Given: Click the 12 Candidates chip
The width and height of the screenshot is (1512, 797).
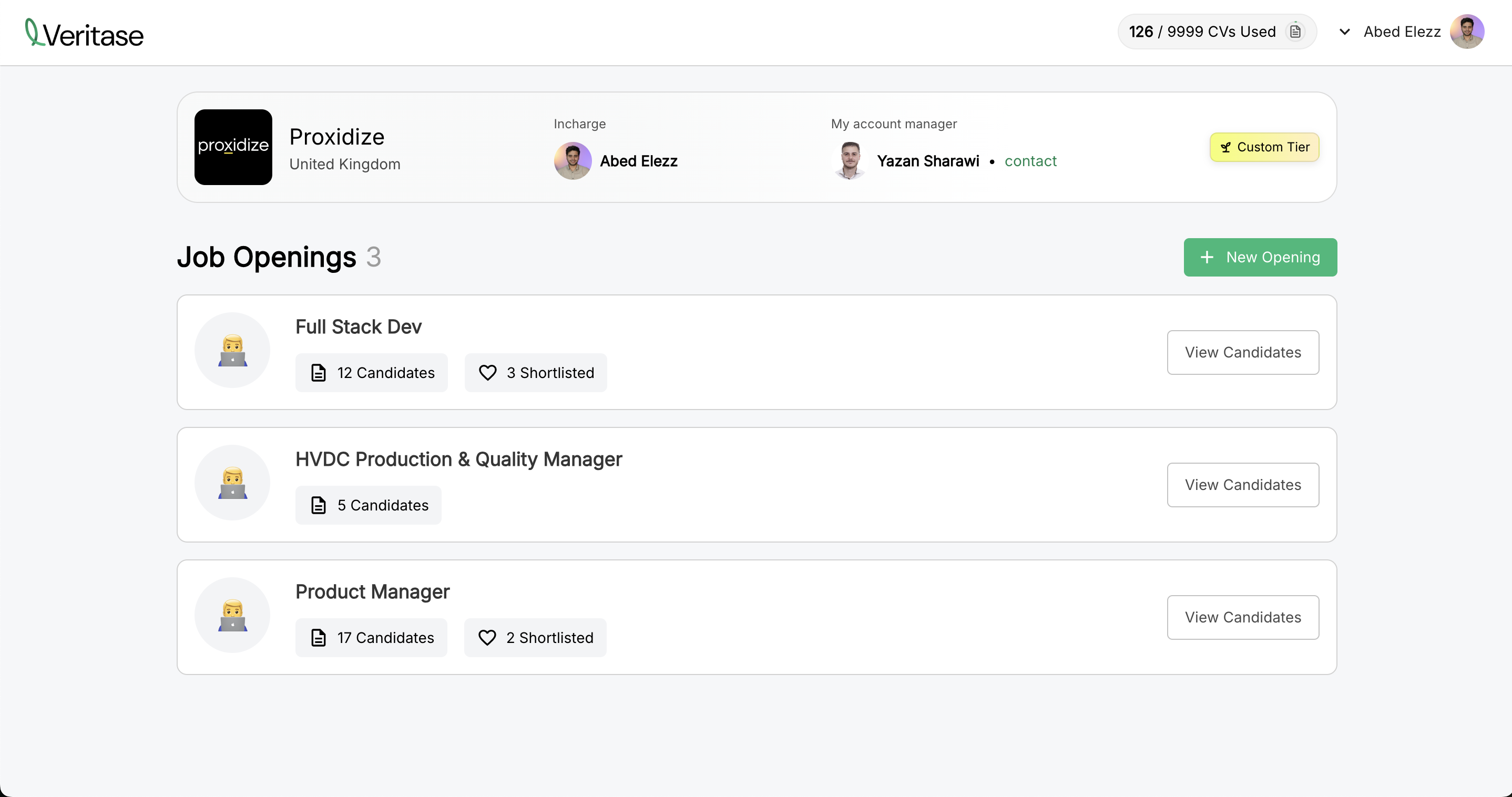Looking at the screenshot, I should pyautogui.click(x=372, y=373).
